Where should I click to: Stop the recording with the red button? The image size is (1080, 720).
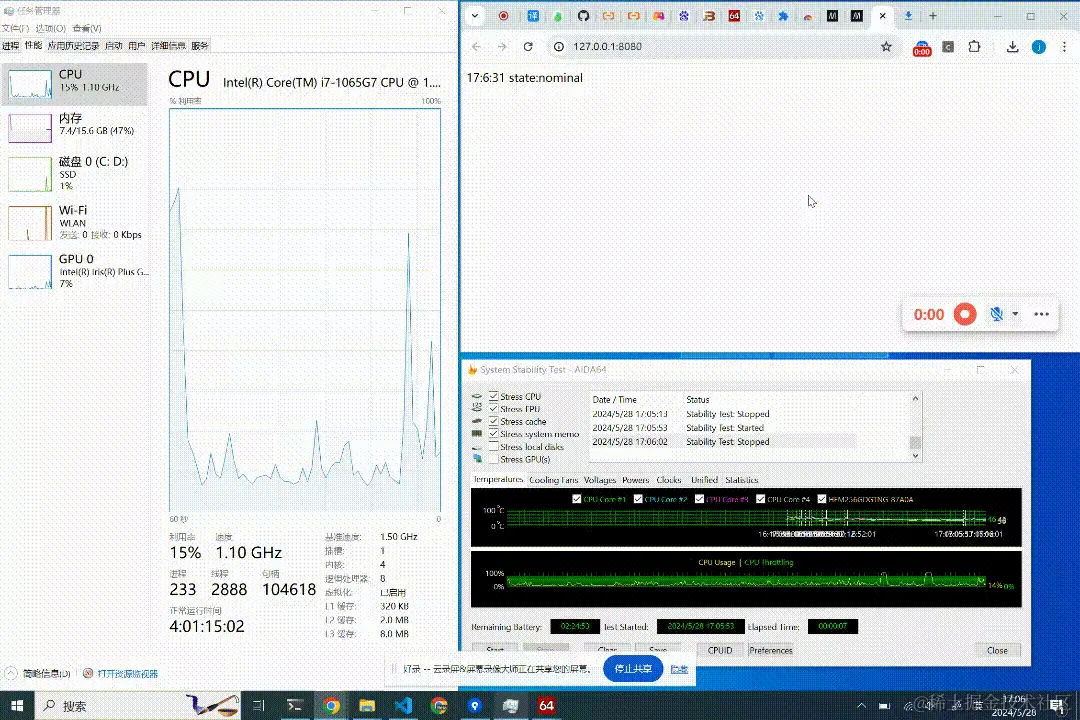click(x=965, y=314)
